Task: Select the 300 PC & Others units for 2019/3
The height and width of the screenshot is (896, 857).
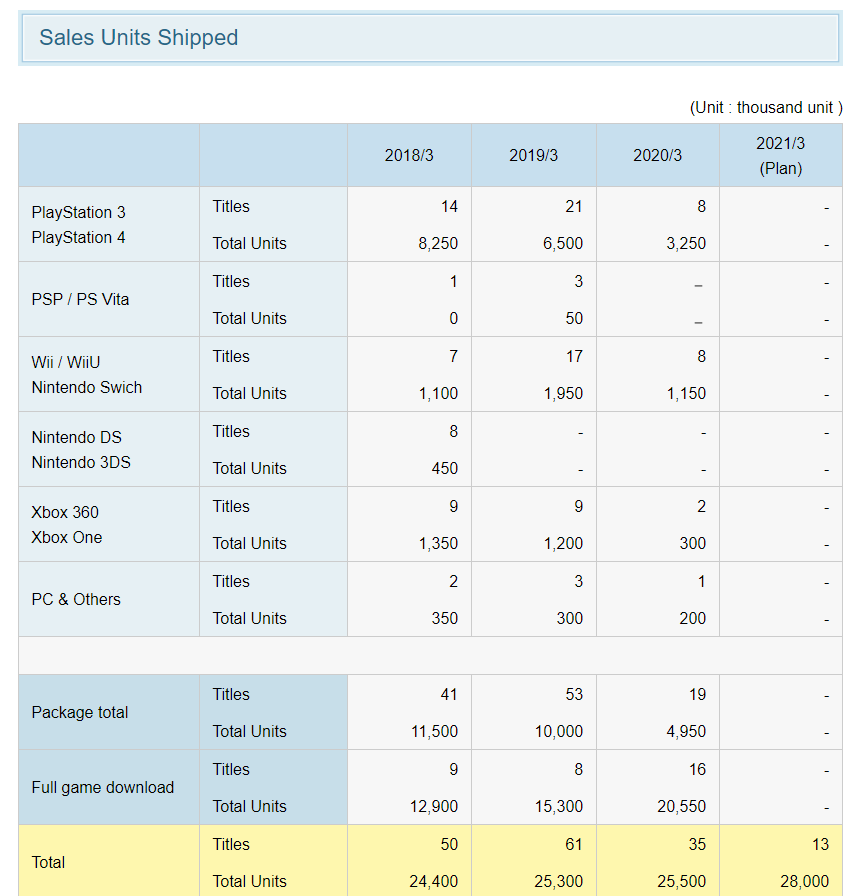Action: point(570,618)
